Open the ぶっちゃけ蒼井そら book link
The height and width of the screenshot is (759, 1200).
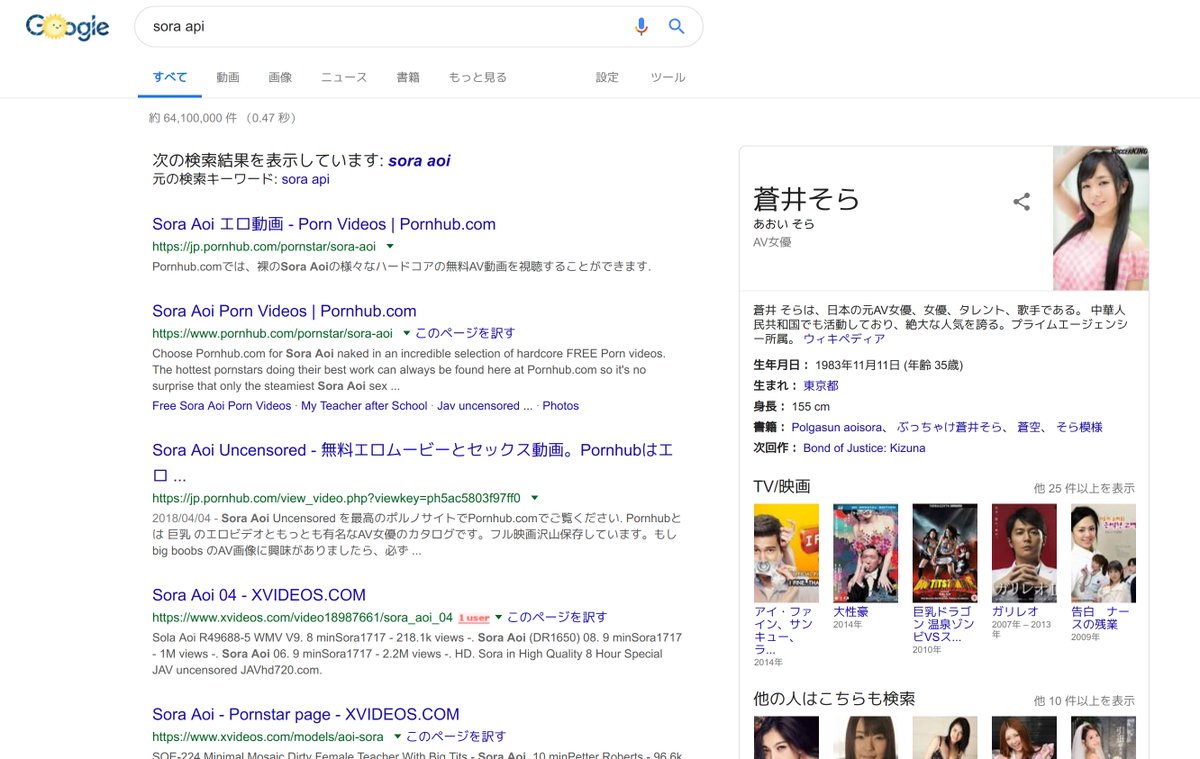pyautogui.click(x=951, y=427)
